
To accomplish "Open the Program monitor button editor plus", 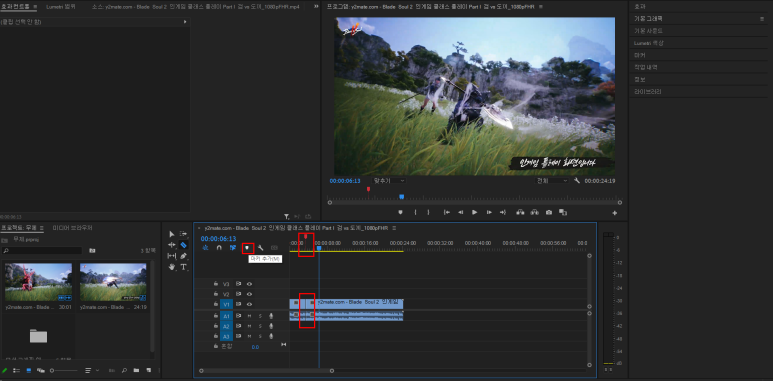I will click(614, 213).
